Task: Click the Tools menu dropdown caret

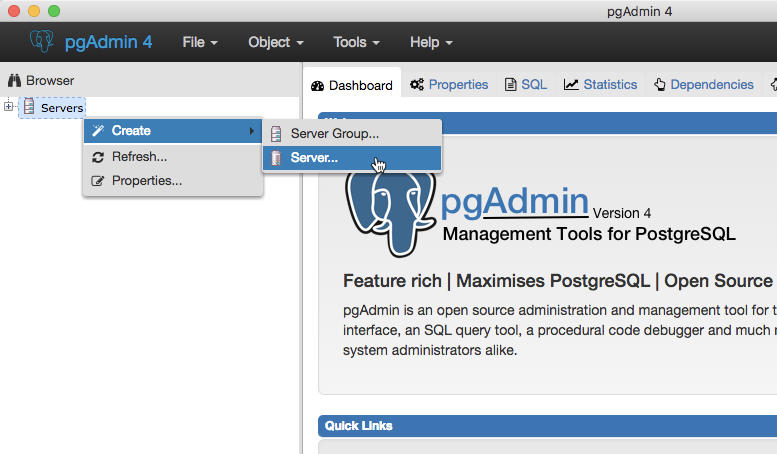Action: point(376,43)
